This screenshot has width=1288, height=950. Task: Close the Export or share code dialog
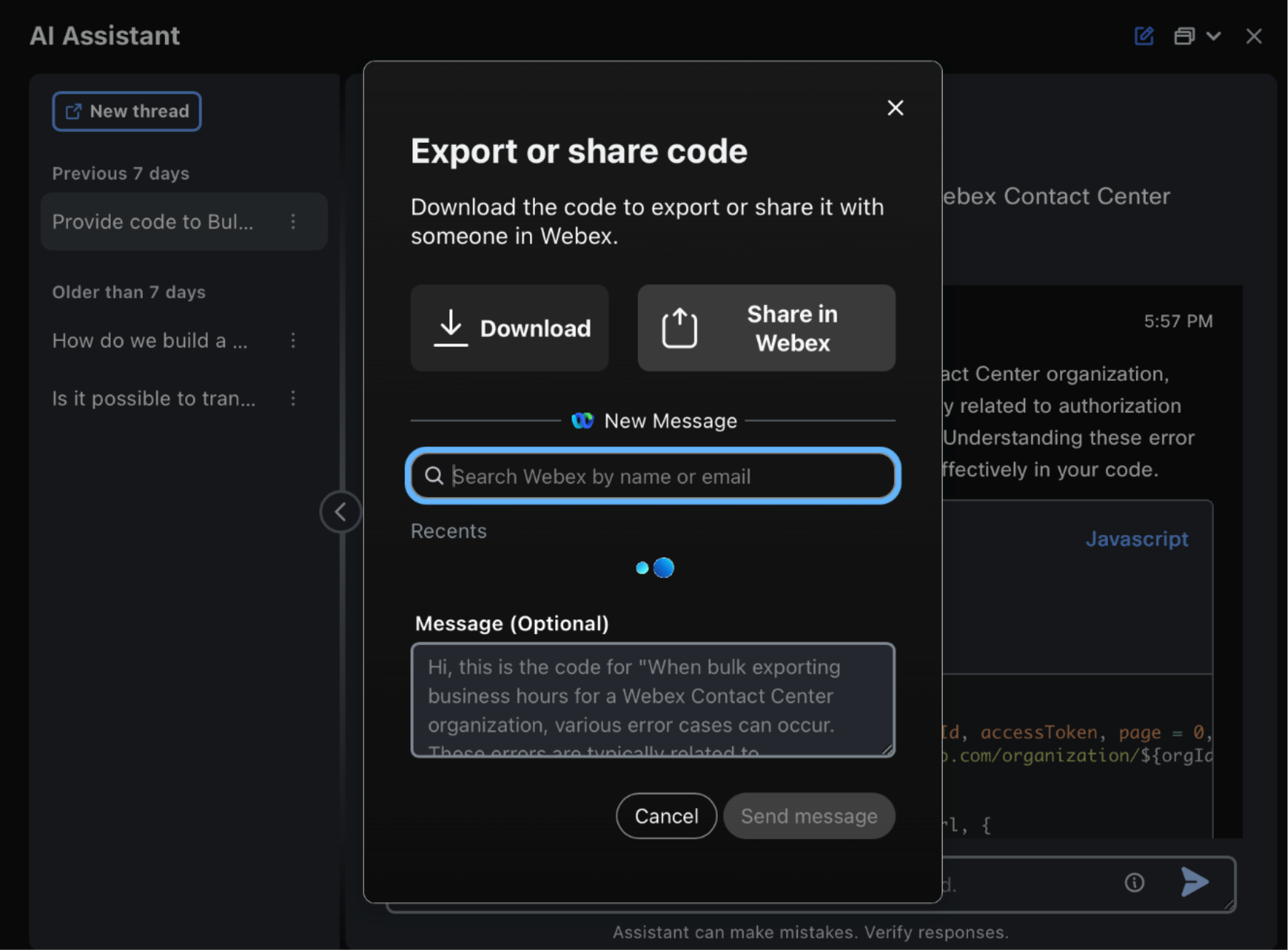coord(895,108)
